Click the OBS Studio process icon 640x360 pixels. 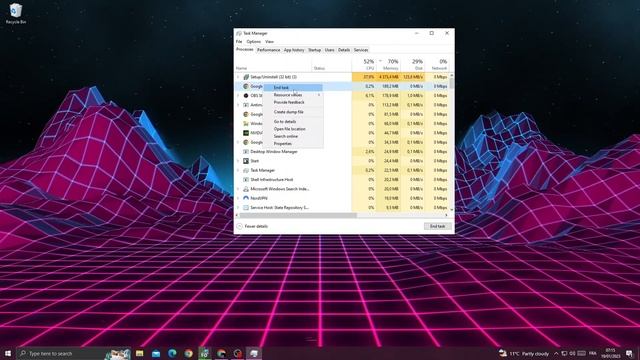[246, 96]
